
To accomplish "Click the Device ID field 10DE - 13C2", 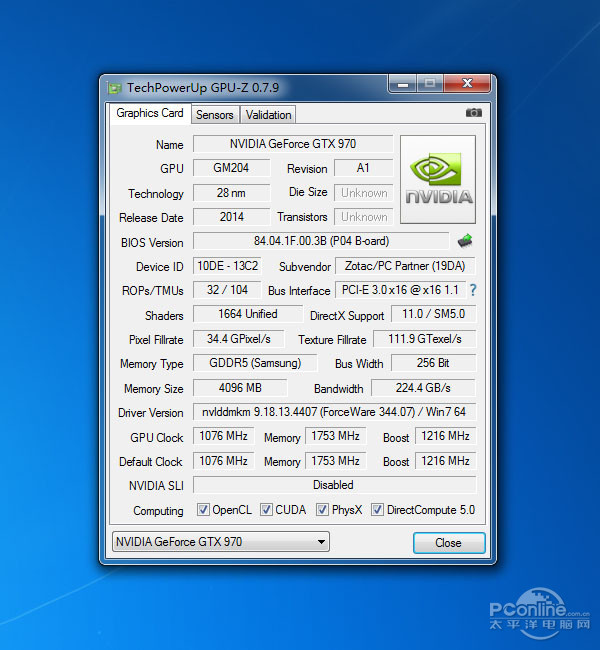I will click(227, 266).
